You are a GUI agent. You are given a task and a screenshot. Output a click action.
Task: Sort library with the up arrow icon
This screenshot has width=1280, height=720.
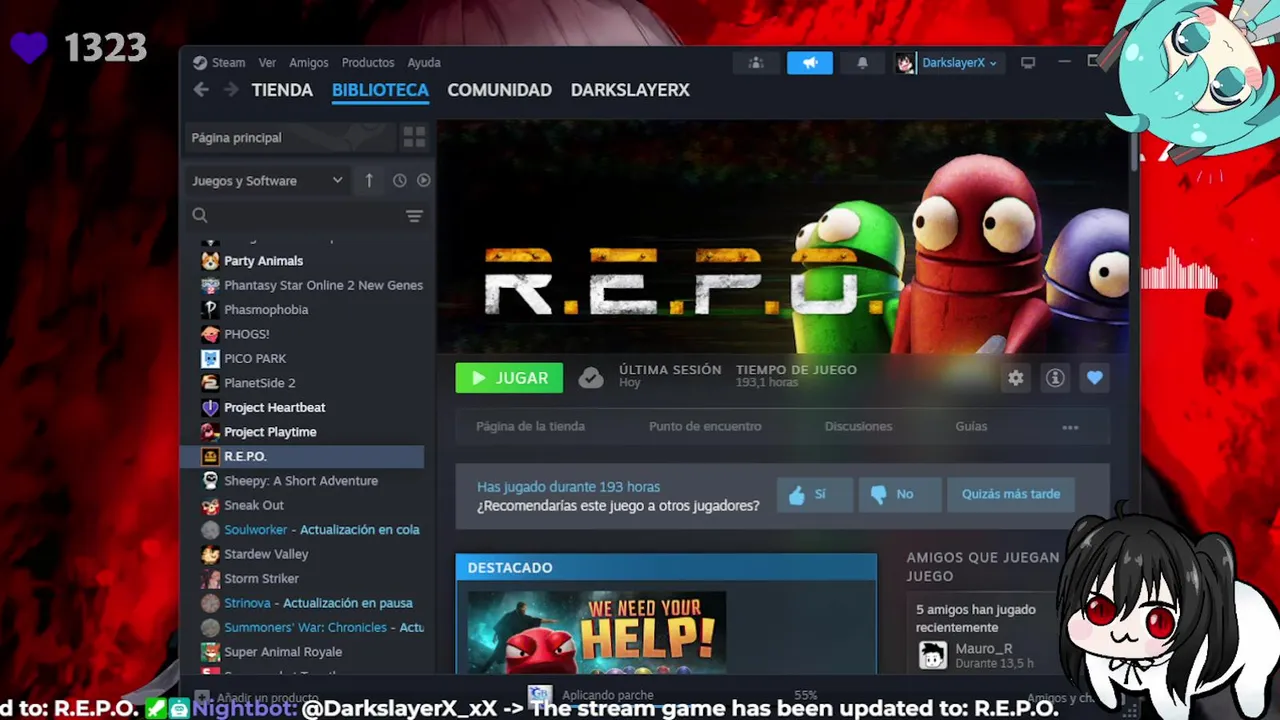coord(369,181)
